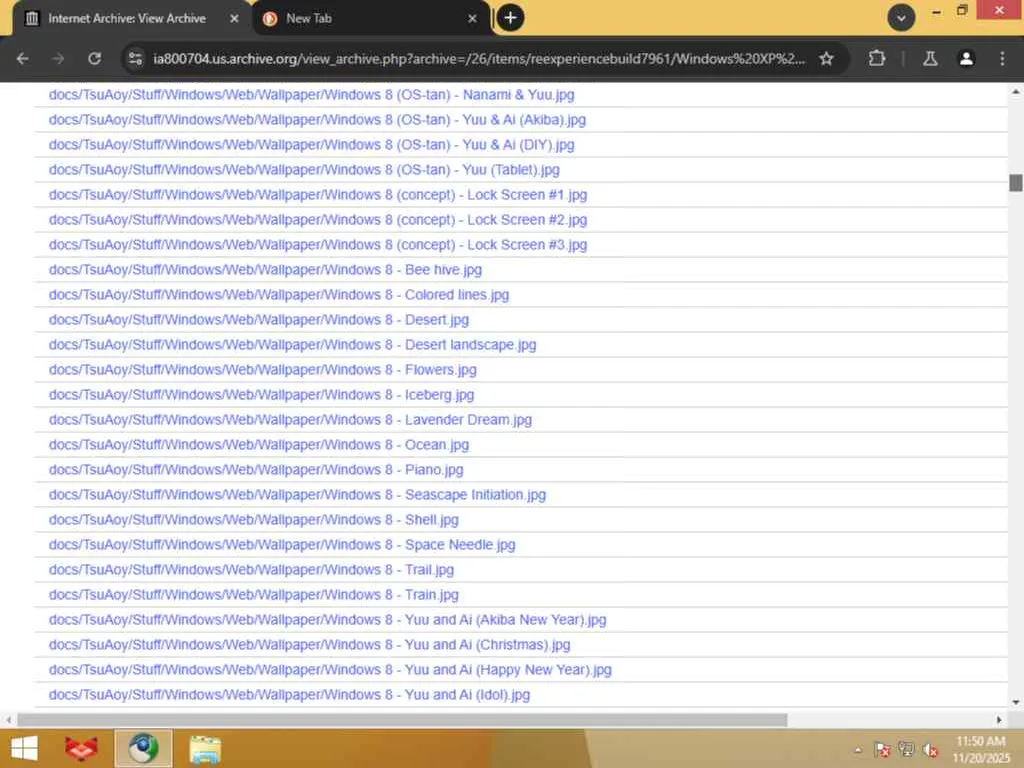Open Windows 8 (OS-tan) - Yuu & Ai (DIY).jpg

312,144
